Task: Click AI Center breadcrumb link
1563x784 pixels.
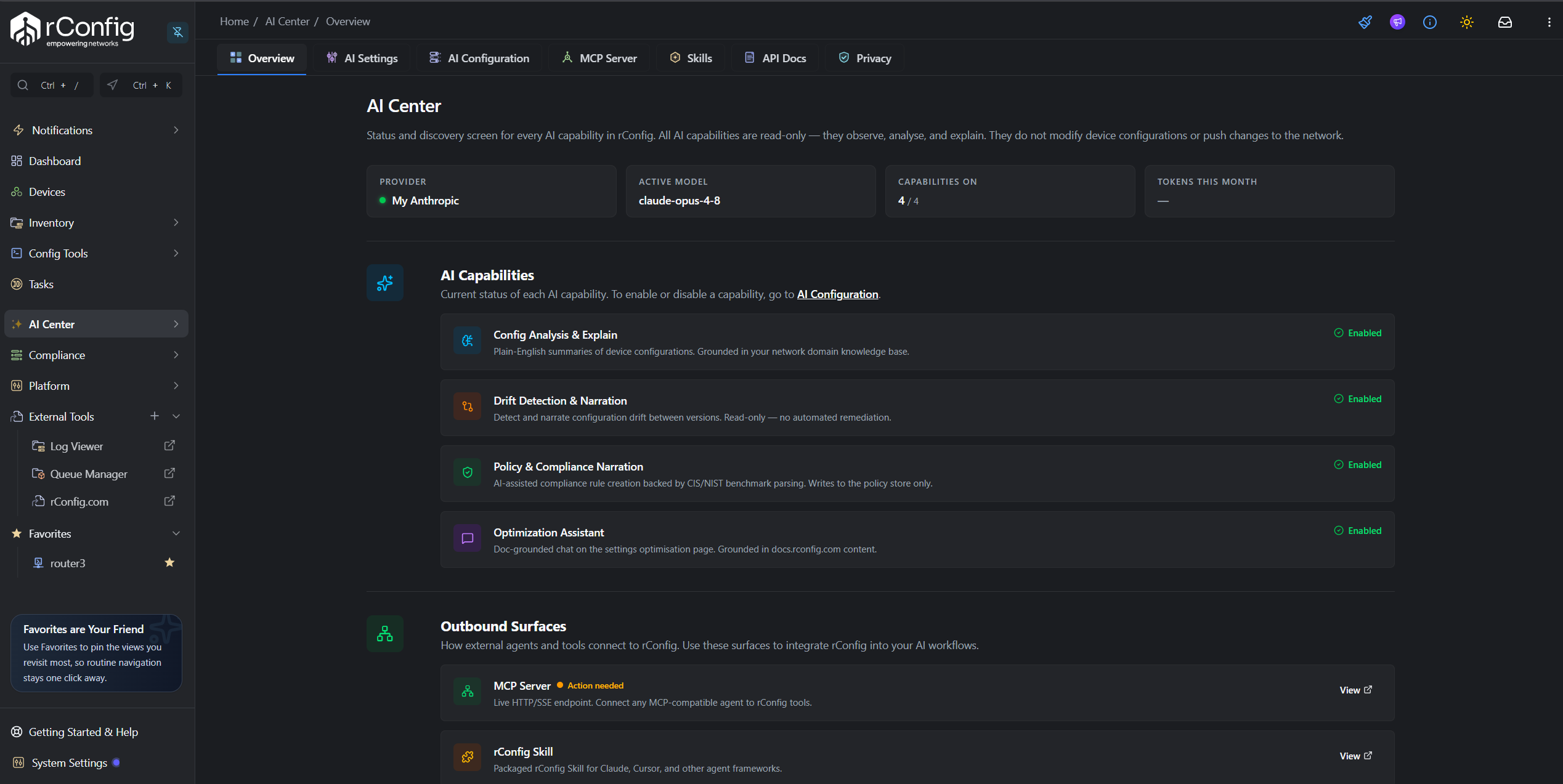Action: pos(287,22)
